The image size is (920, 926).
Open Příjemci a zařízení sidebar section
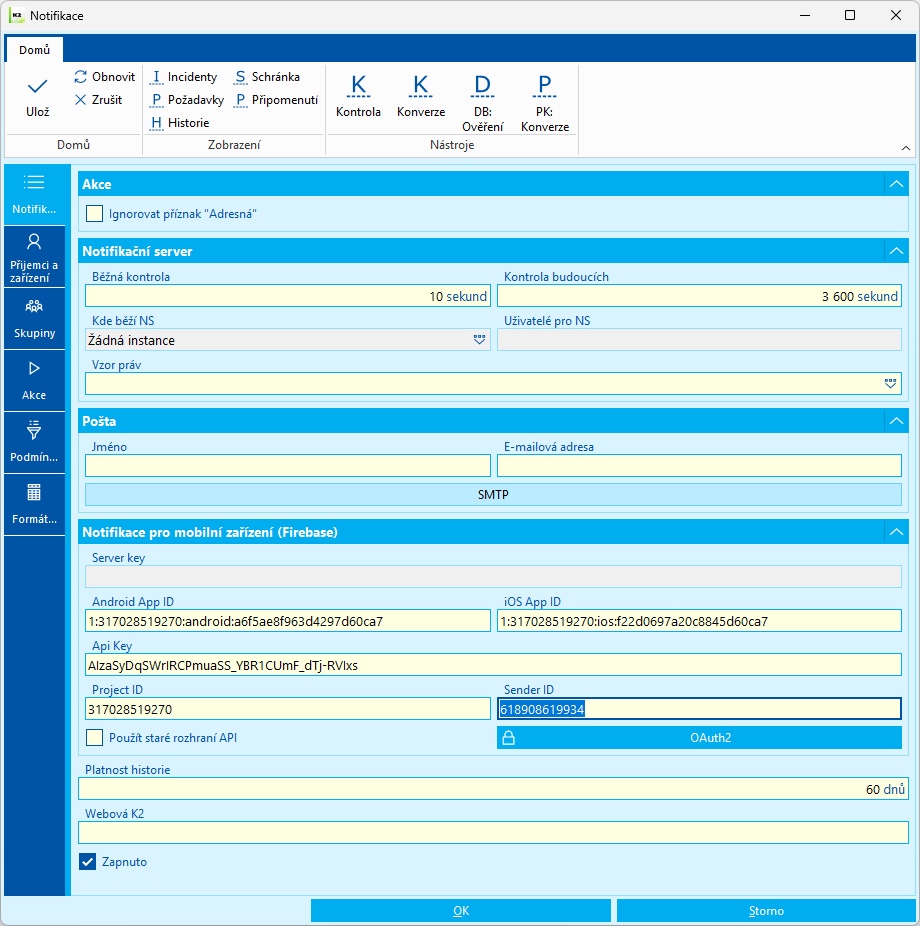point(34,257)
